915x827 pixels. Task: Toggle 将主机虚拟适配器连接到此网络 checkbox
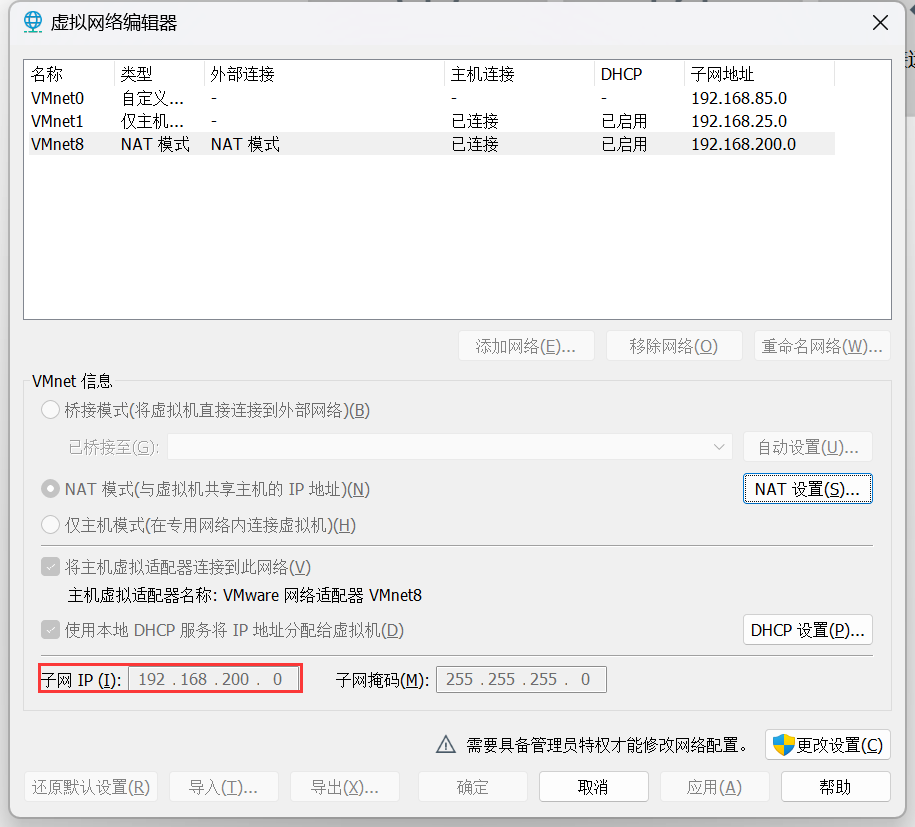tap(50, 567)
